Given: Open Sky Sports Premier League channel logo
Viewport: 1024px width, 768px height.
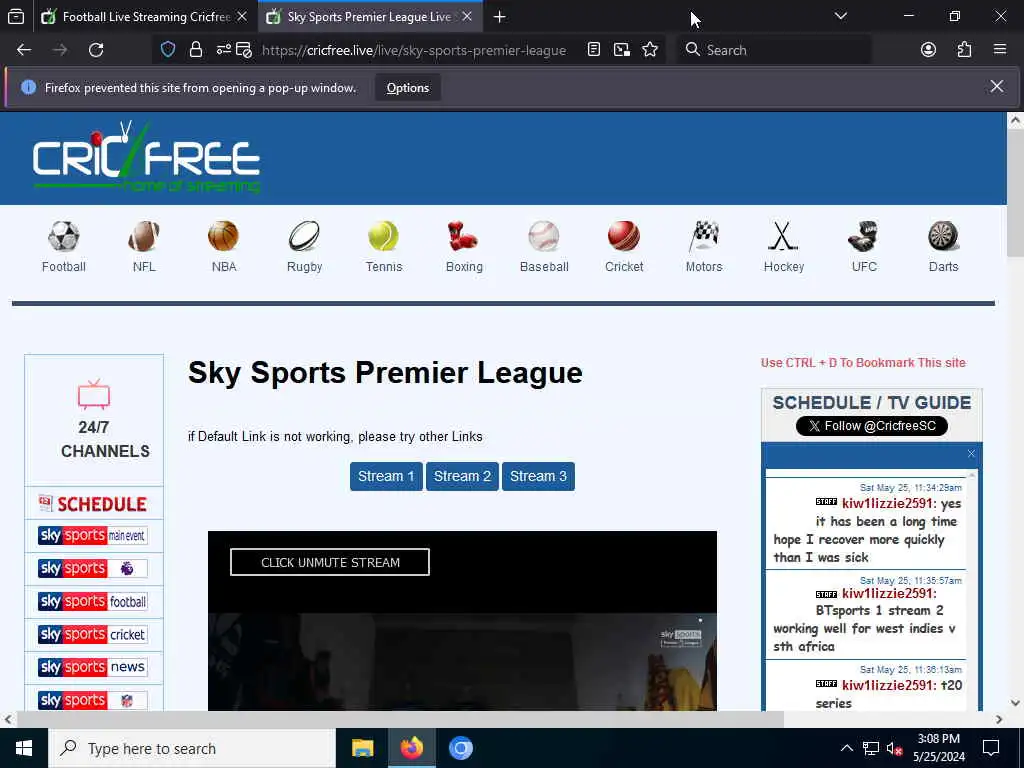Looking at the screenshot, I should 93,568.
